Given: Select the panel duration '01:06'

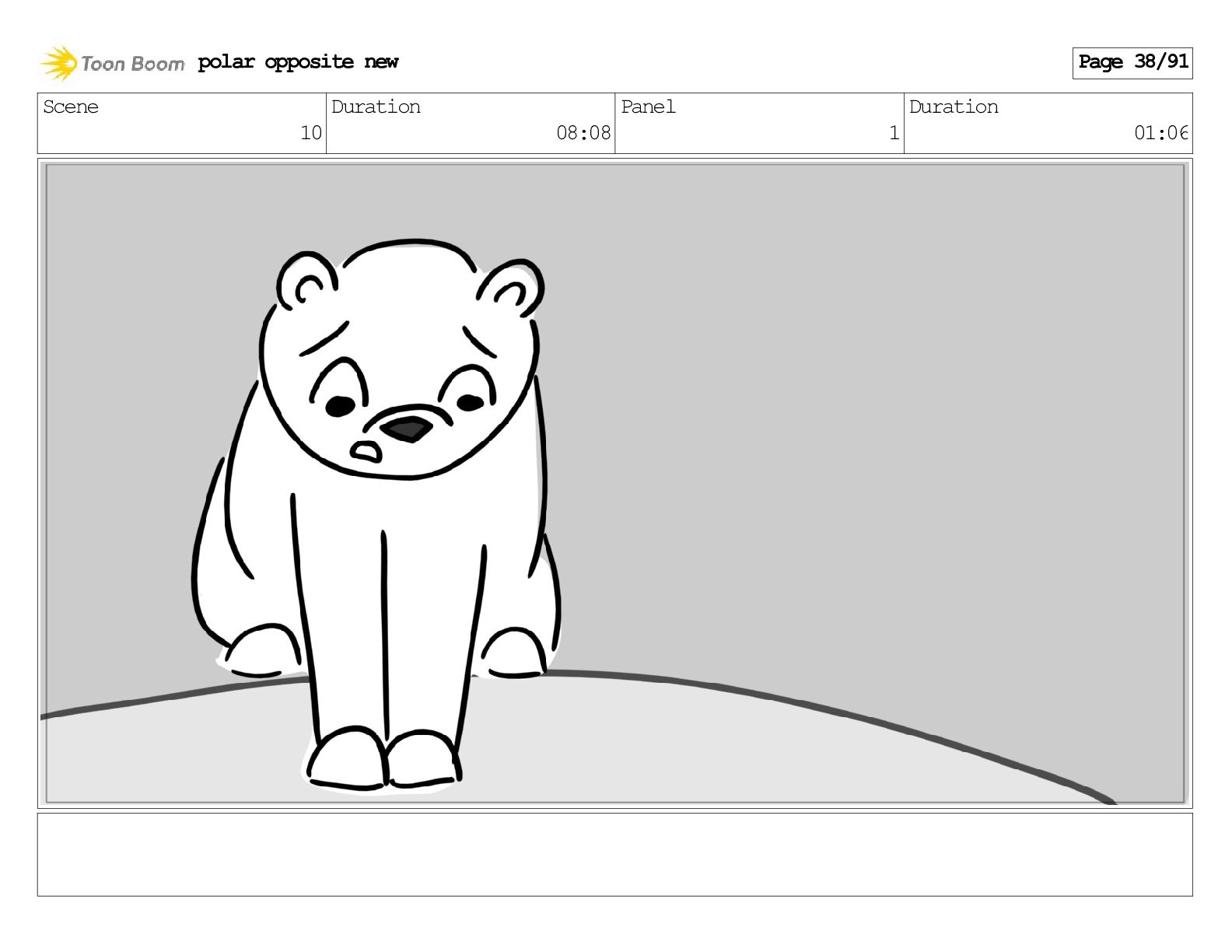Looking at the screenshot, I should pyautogui.click(x=1161, y=133).
